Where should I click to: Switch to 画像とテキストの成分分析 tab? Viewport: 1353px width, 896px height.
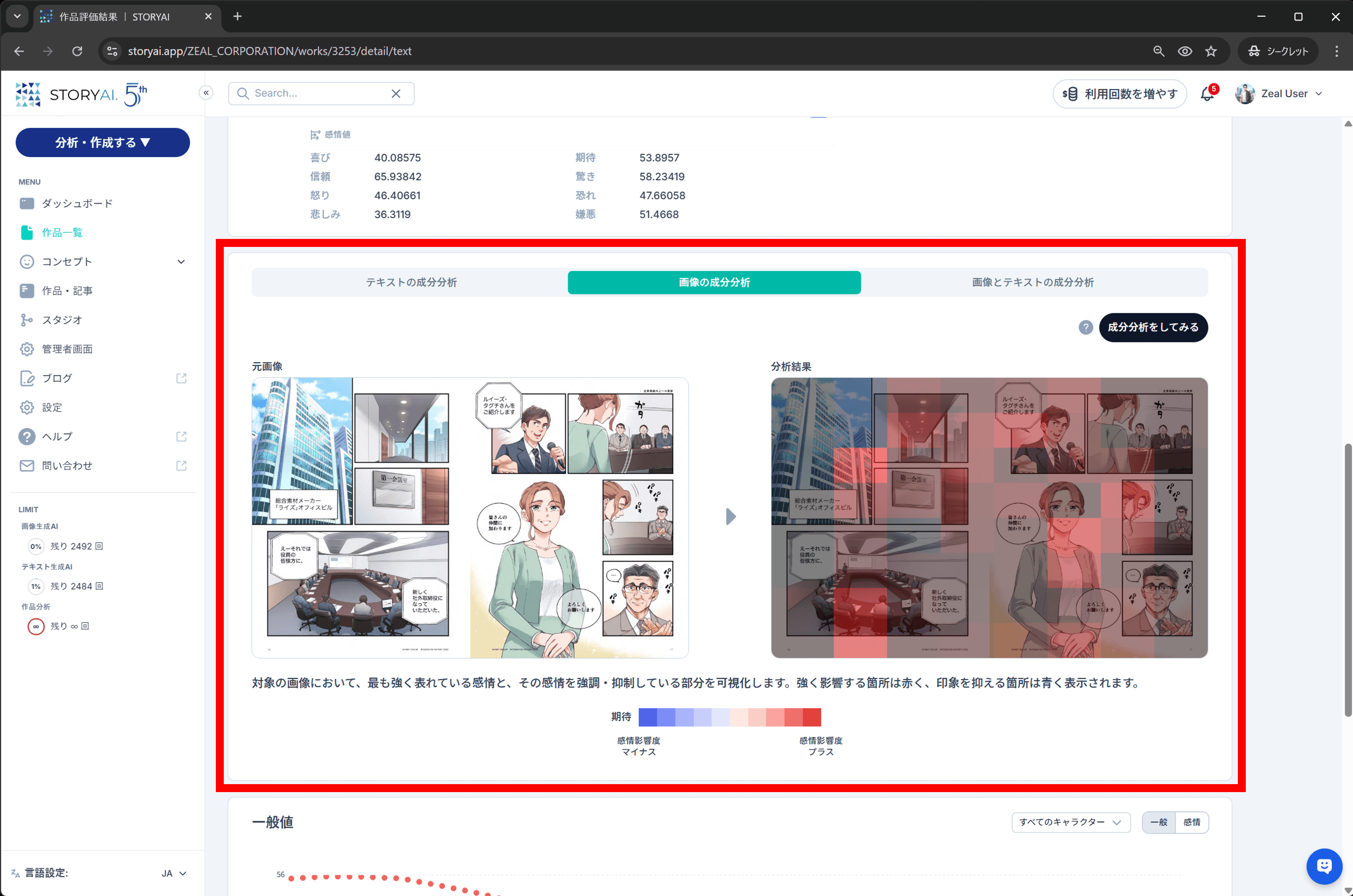(x=1033, y=282)
